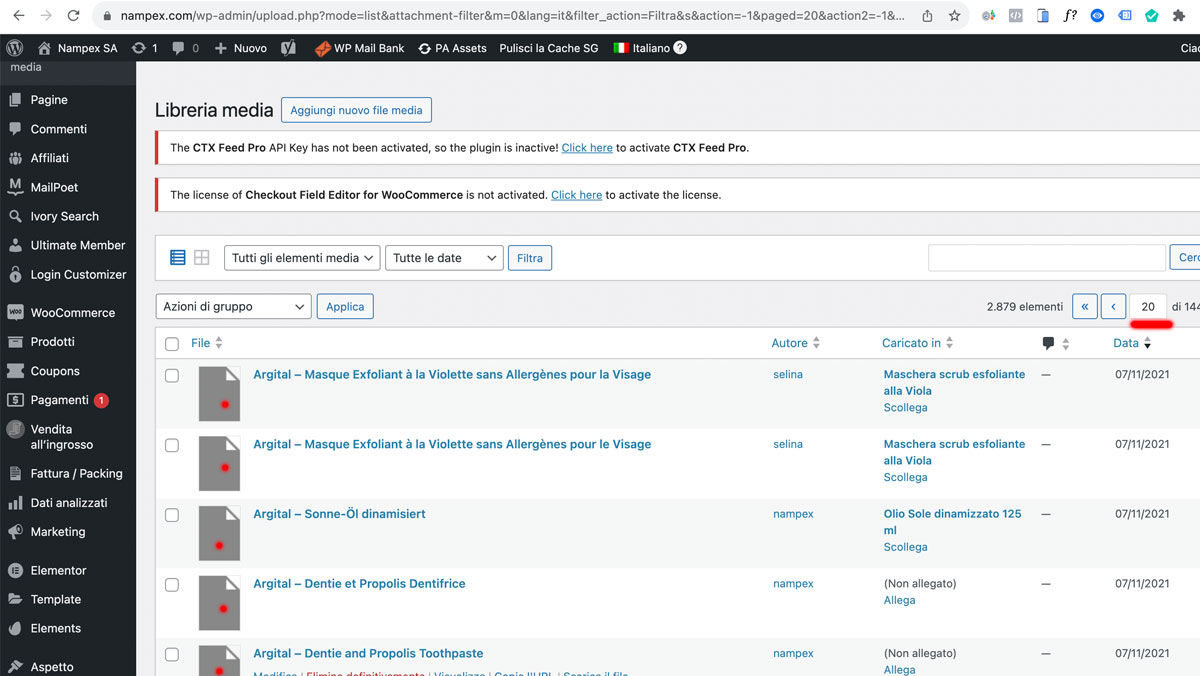Open Argital – Sonne-Öl dinamisiert file link
Image resolution: width=1200 pixels, height=676 pixels.
(x=339, y=514)
